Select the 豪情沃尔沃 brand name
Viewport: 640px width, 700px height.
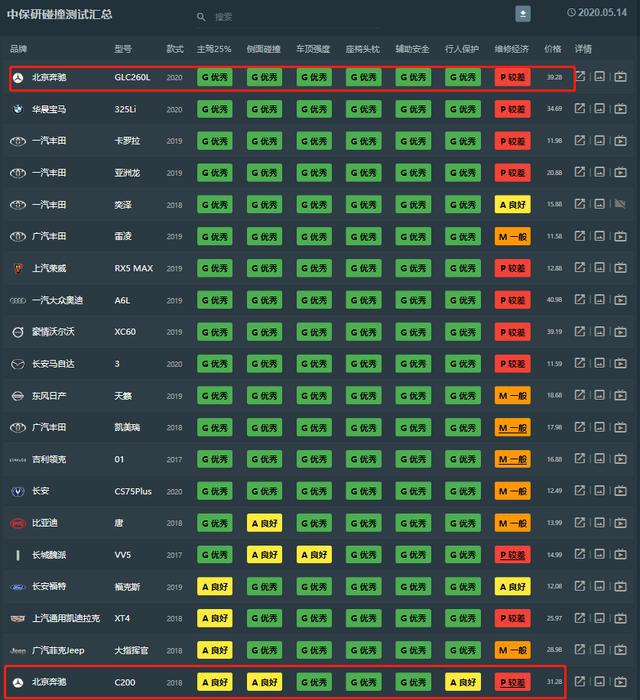pyautogui.click(x=53, y=332)
